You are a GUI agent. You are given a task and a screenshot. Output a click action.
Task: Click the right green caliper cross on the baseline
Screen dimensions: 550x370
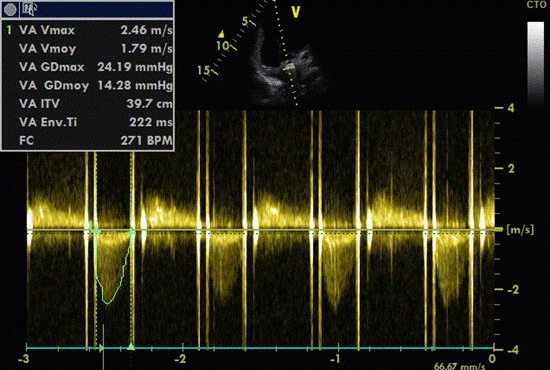click(130, 233)
